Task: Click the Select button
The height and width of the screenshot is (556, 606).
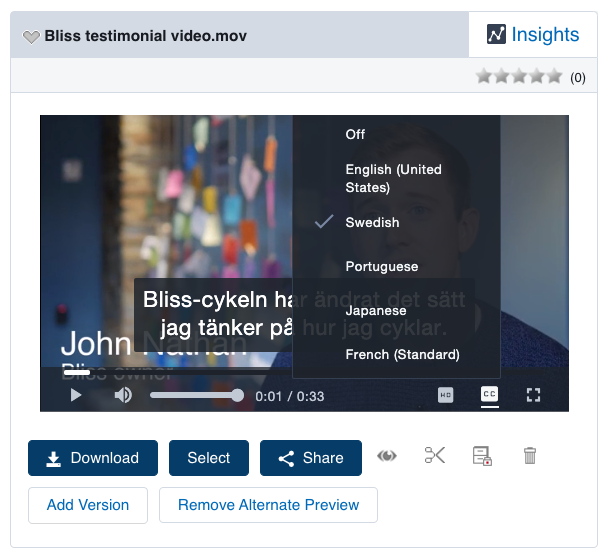Action: click(x=209, y=458)
